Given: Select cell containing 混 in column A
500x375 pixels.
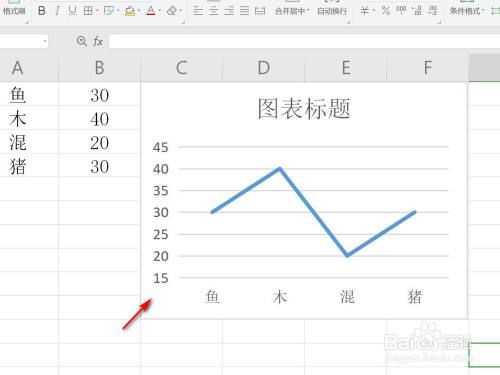Looking at the screenshot, I should 29,142.
